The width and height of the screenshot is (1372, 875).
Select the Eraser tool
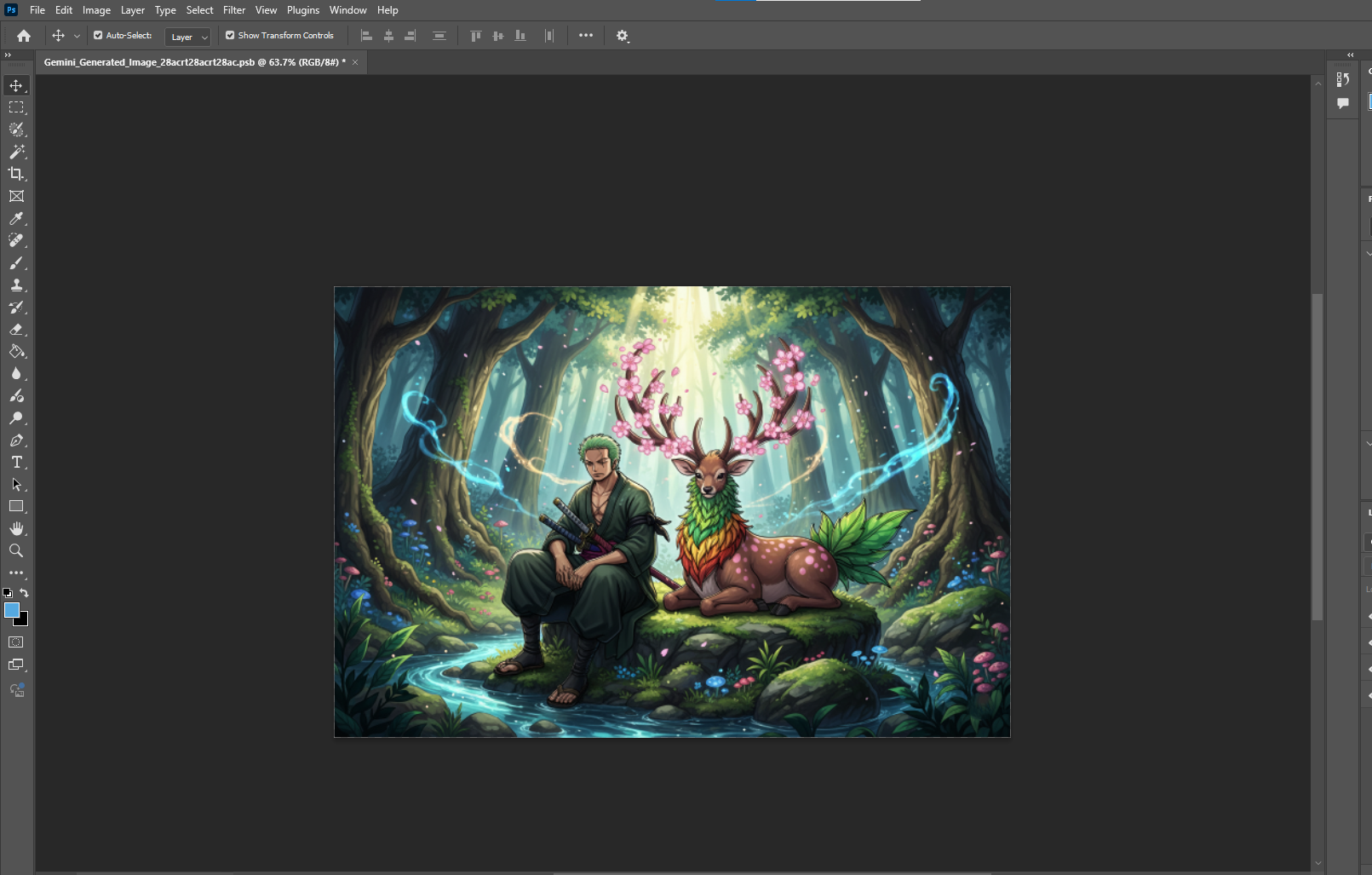coord(16,329)
